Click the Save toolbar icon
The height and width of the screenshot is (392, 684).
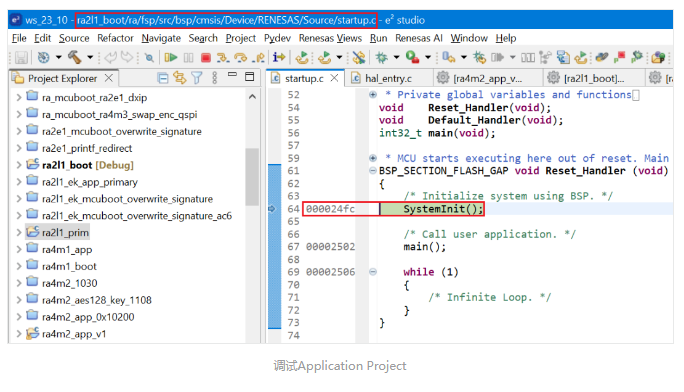click(21, 57)
